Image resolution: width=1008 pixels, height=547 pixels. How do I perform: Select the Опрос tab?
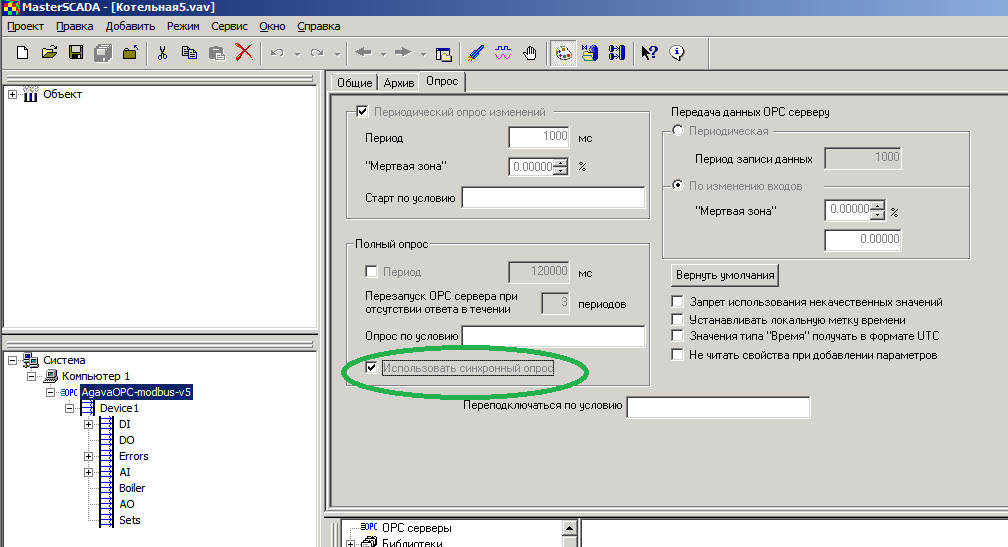pos(442,82)
